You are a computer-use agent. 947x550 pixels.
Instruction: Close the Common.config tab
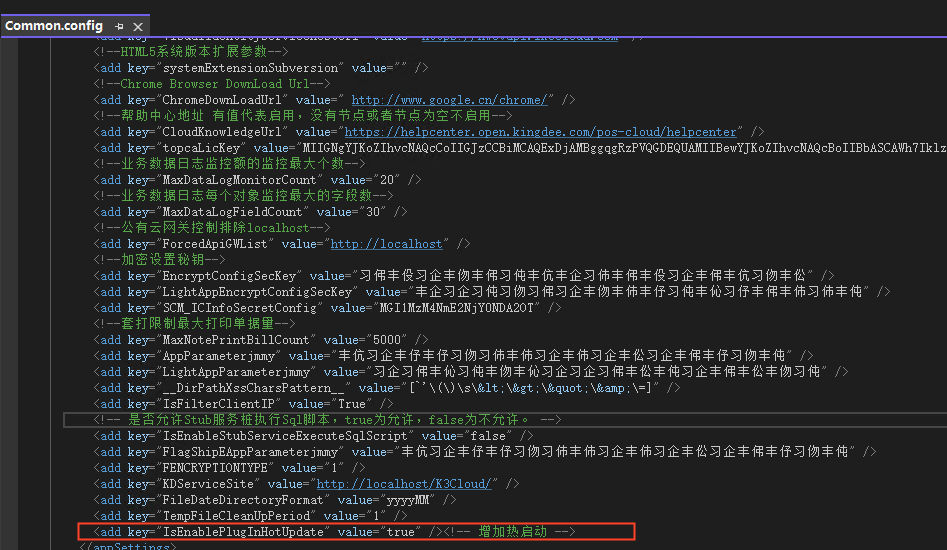click(138, 26)
